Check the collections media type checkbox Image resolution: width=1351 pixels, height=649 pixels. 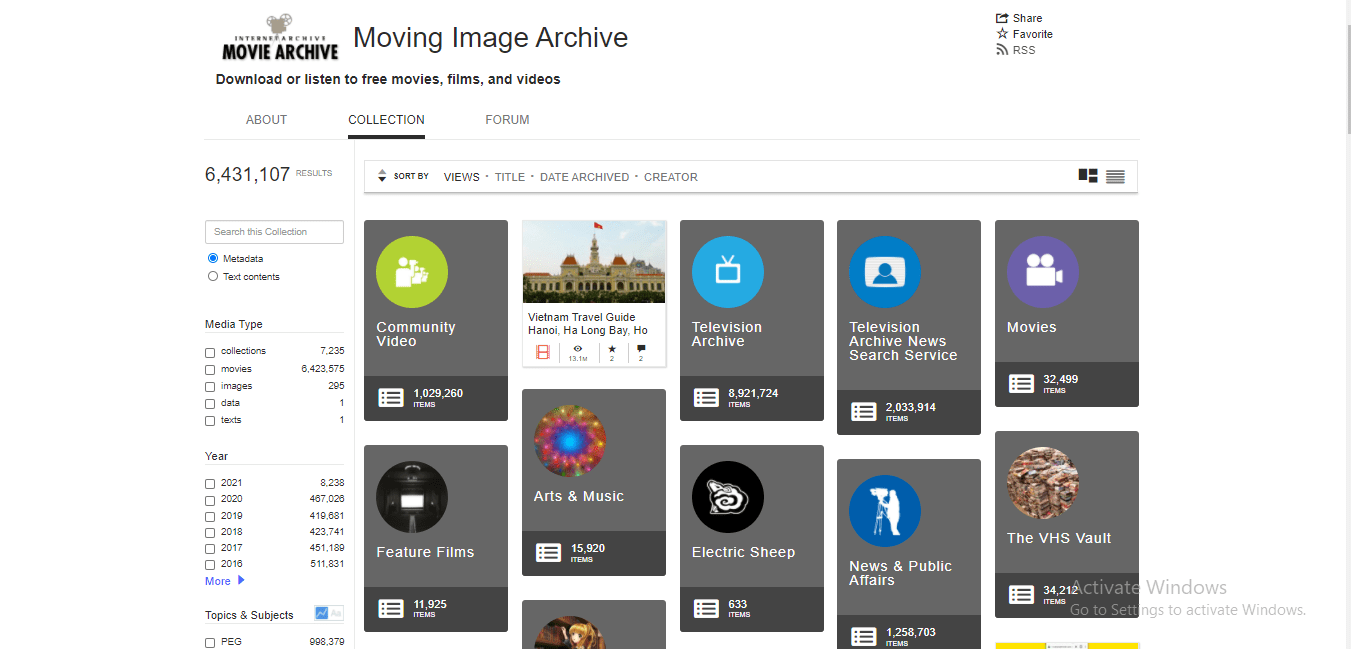tap(210, 352)
